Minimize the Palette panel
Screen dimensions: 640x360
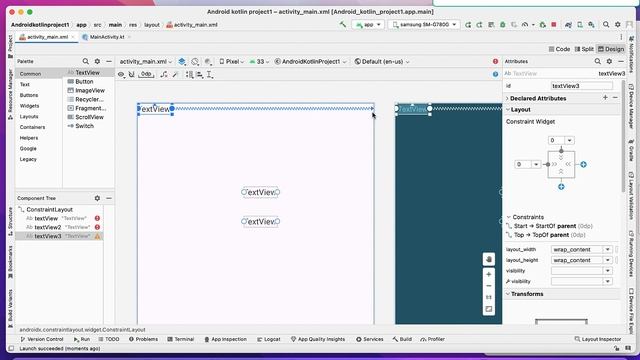(109, 61)
